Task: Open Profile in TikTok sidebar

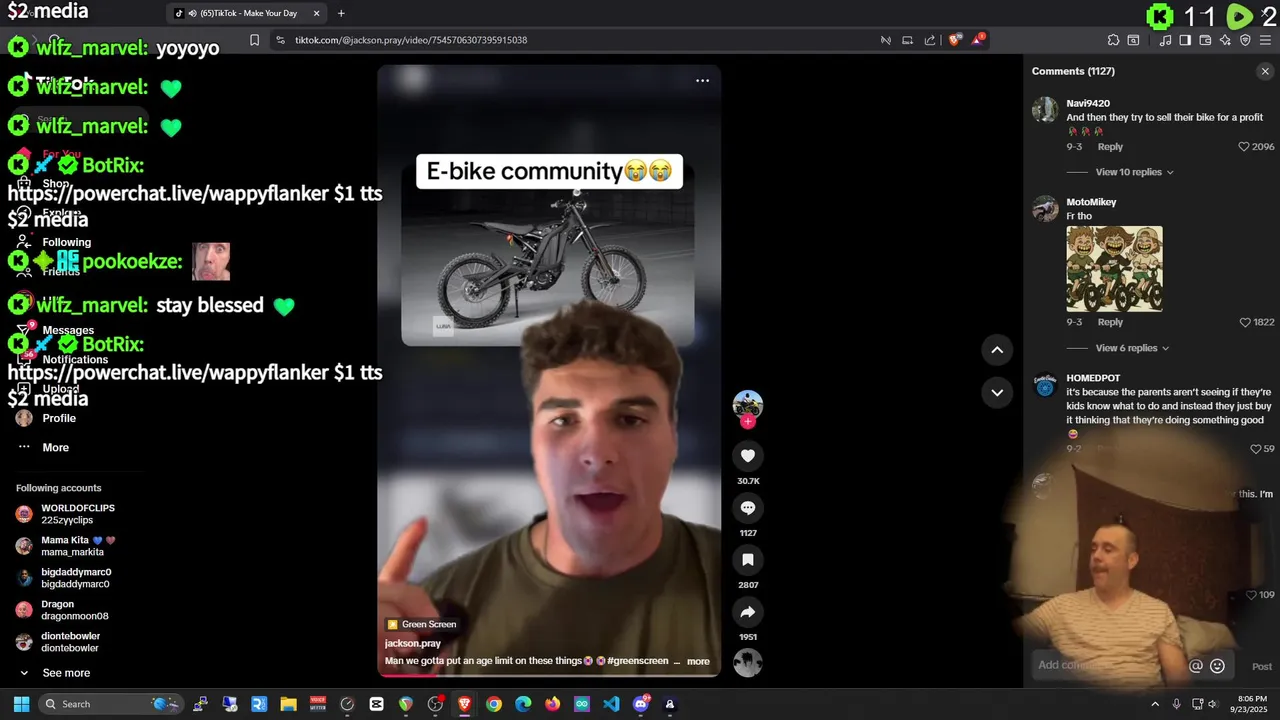Action: 59,418
